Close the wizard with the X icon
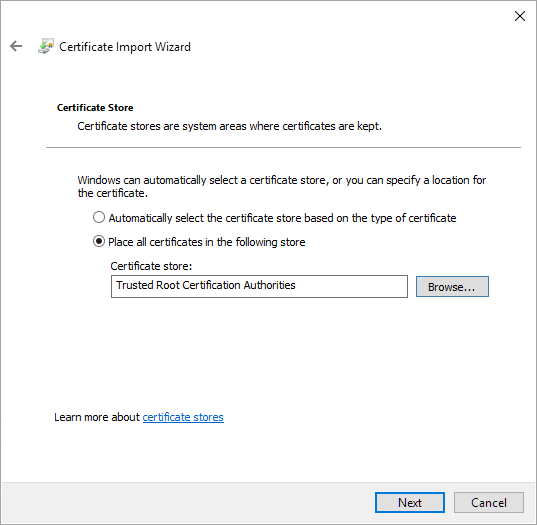This screenshot has width=537, height=525. pyautogui.click(x=520, y=16)
